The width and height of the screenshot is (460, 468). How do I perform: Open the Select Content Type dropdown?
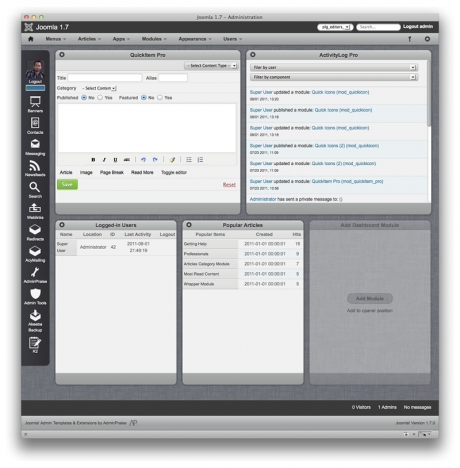(x=211, y=66)
